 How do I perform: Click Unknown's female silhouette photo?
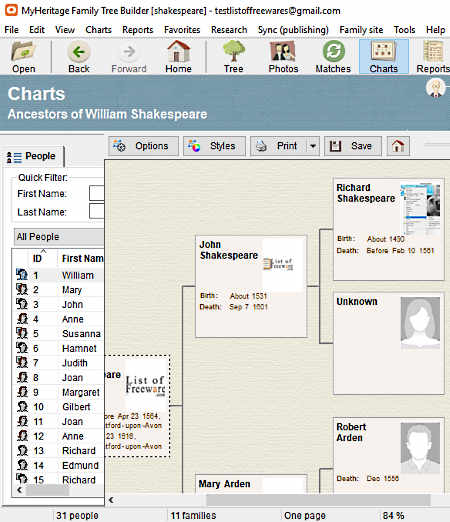(420, 323)
